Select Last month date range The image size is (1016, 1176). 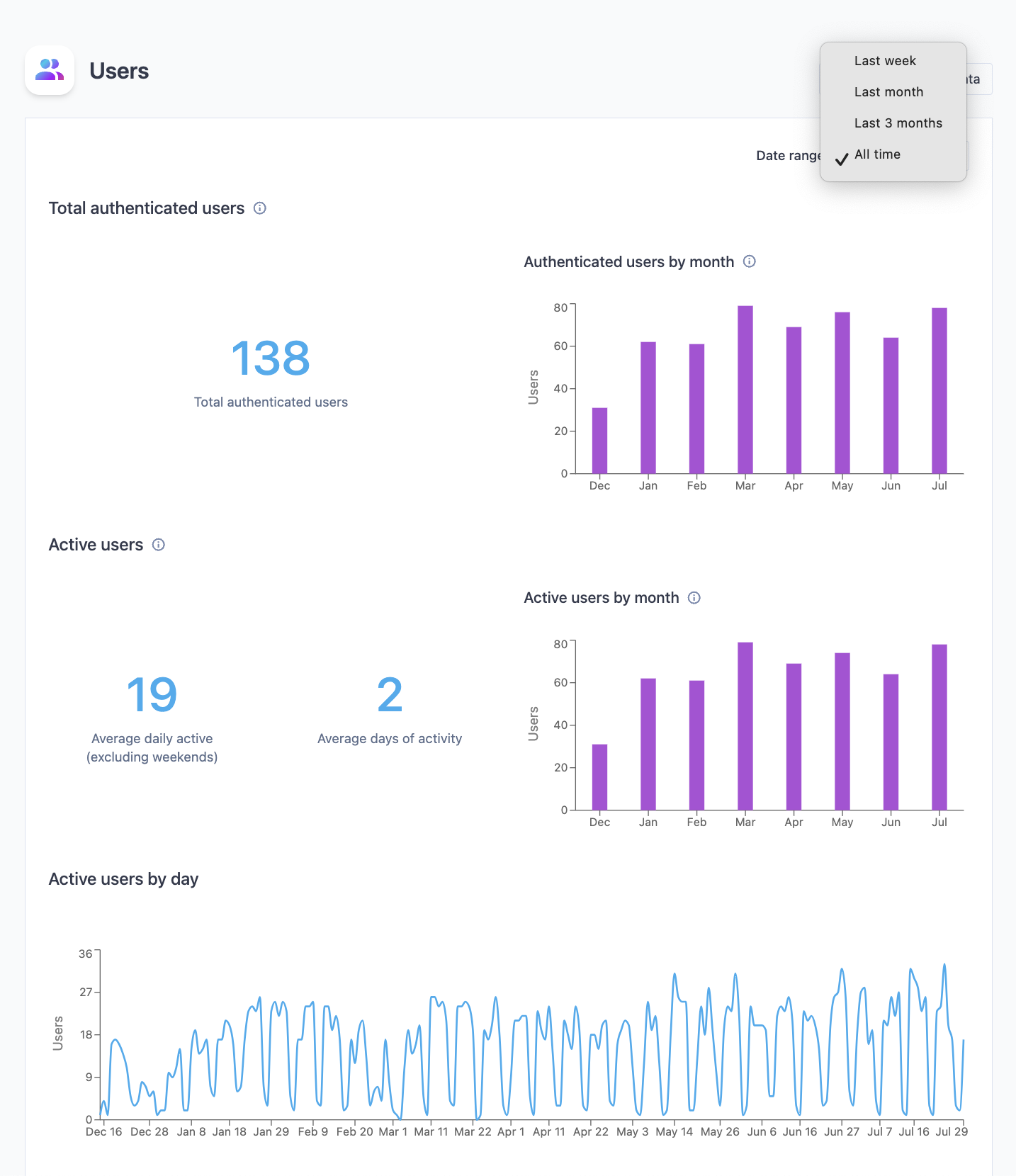(x=893, y=92)
